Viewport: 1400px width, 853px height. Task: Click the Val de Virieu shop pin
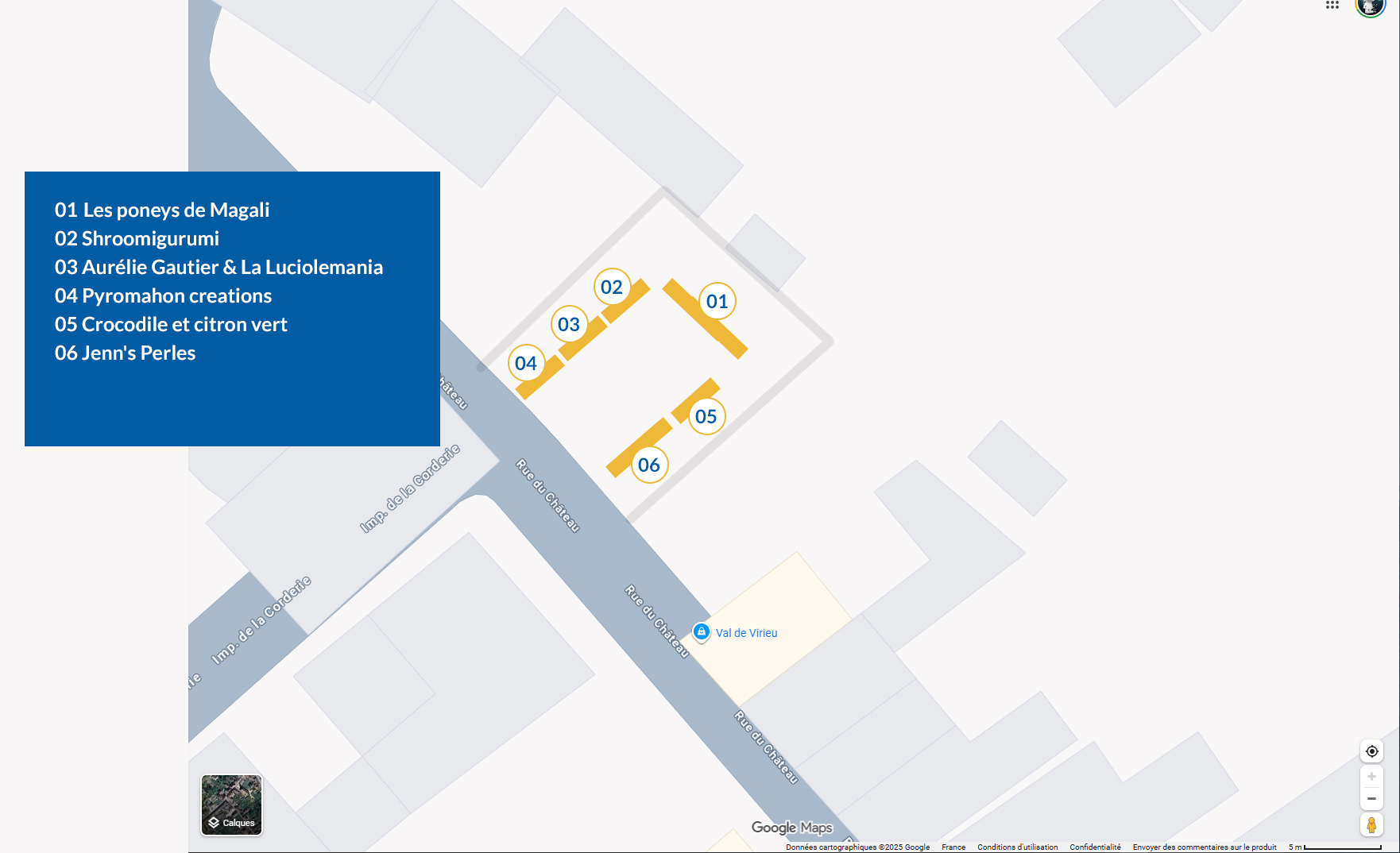point(701,631)
